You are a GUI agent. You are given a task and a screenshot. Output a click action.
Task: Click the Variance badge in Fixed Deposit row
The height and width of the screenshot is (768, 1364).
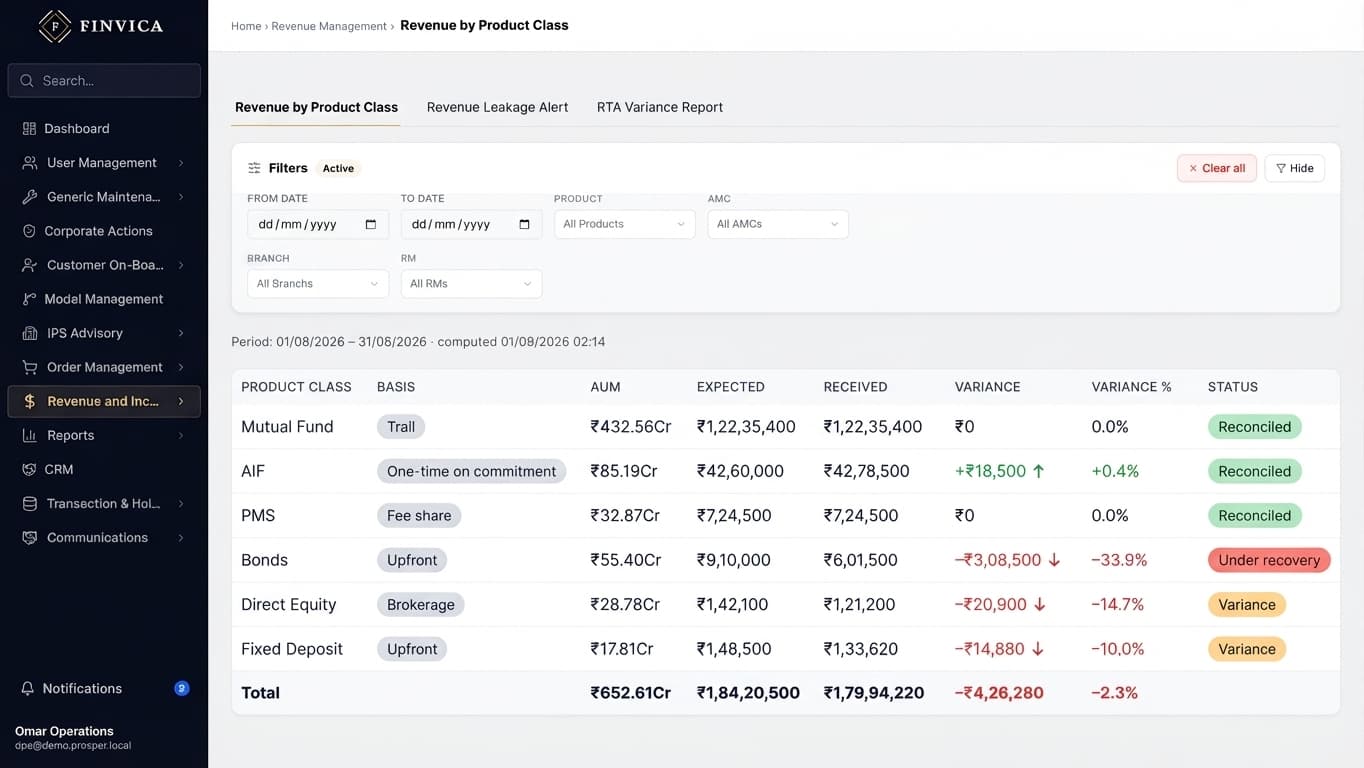click(1246, 649)
